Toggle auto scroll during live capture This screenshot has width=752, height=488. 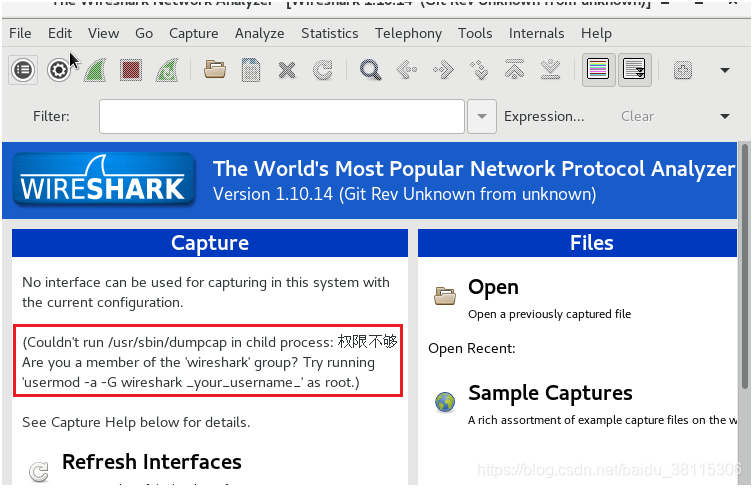point(634,70)
